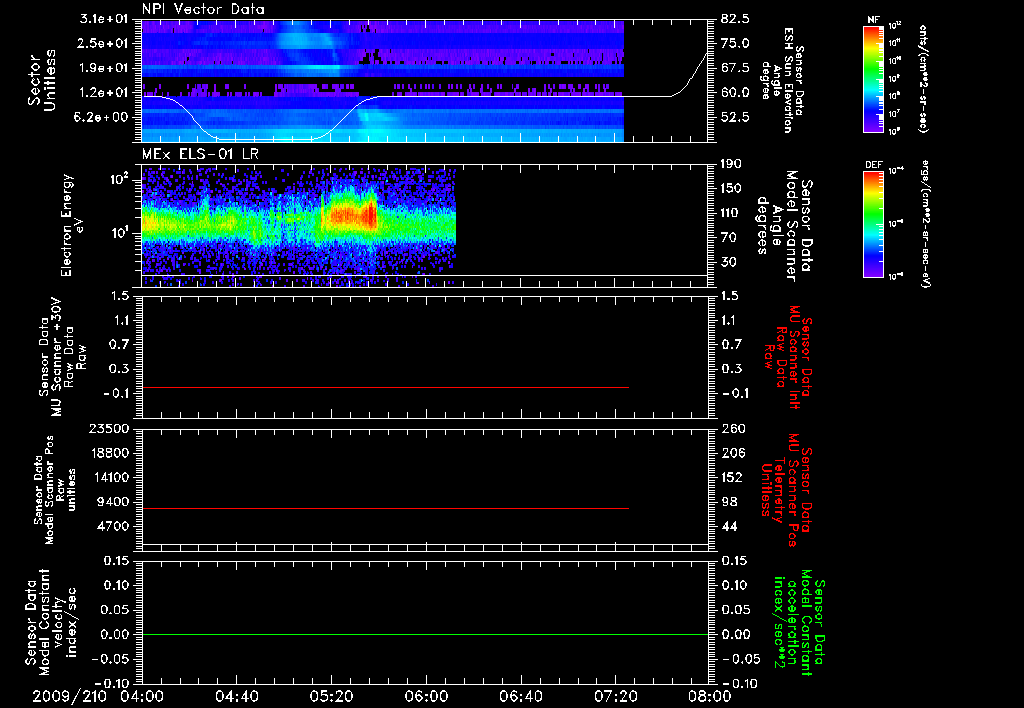Click the '152' telemetry tick value
Image resolution: width=1024 pixels, height=708 pixels.
(733, 477)
